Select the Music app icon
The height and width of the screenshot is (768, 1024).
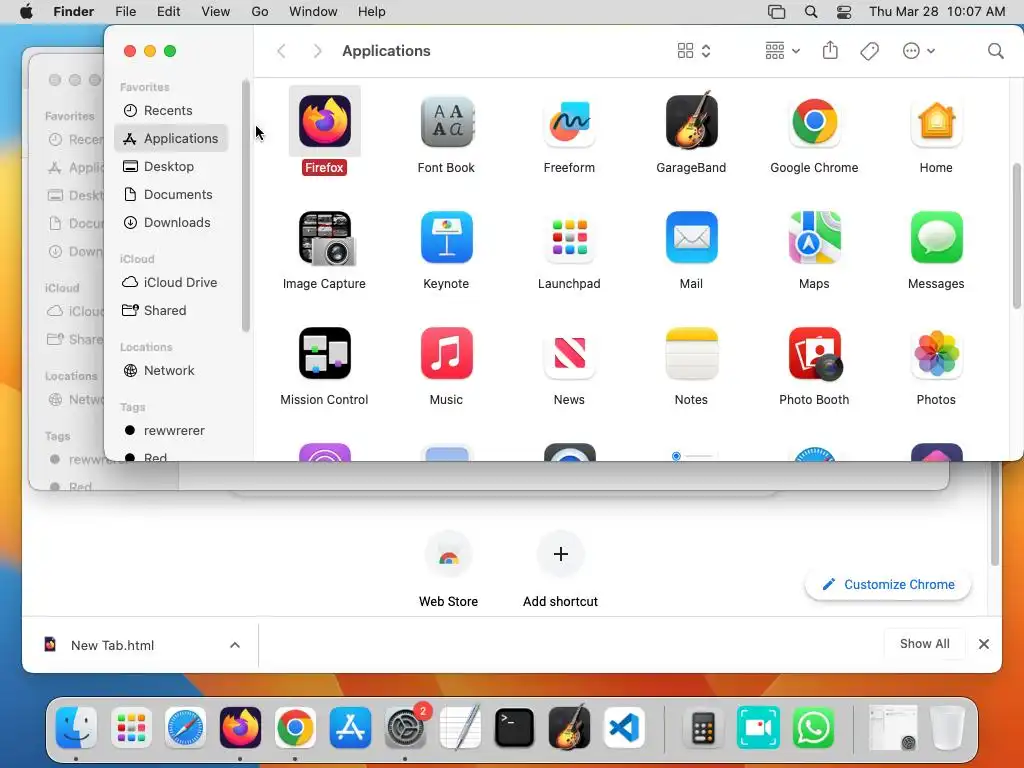(x=447, y=353)
